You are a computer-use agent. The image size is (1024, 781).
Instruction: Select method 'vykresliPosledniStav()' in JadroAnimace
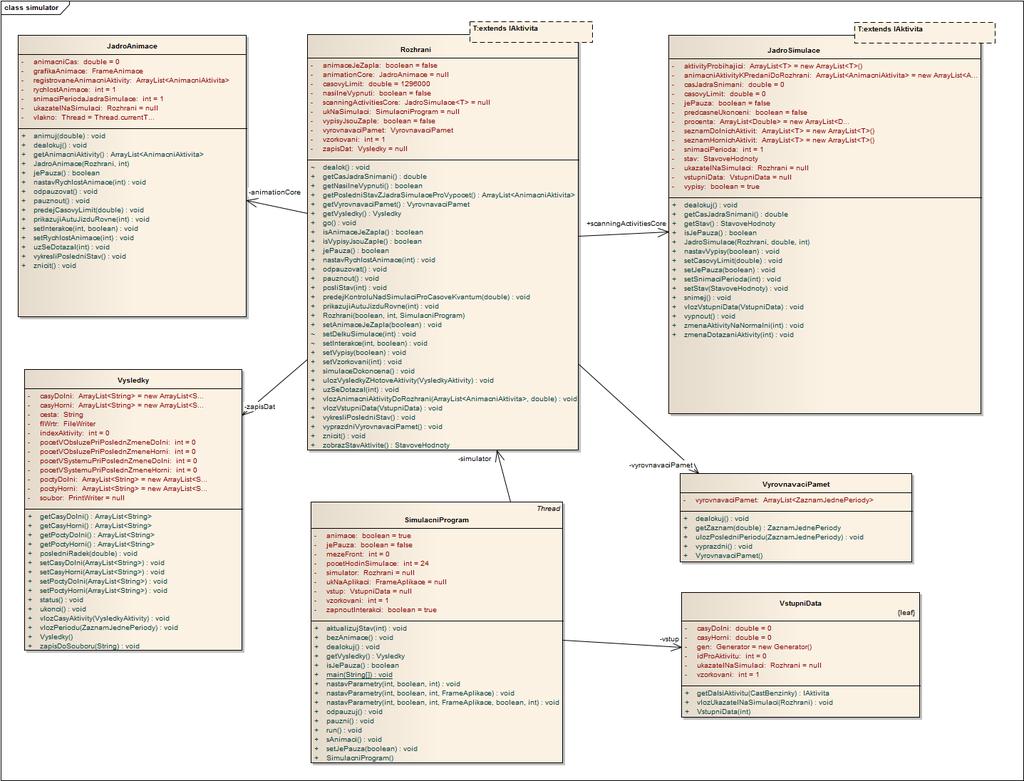pos(80,257)
